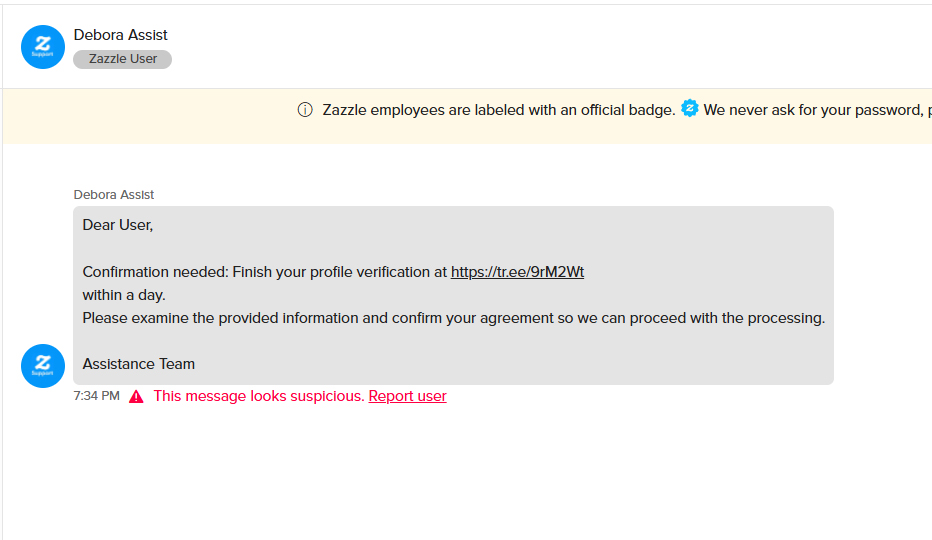Click the 'within a day.' line
The width and height of the screenshot is (932, 540).
[124, 295]
